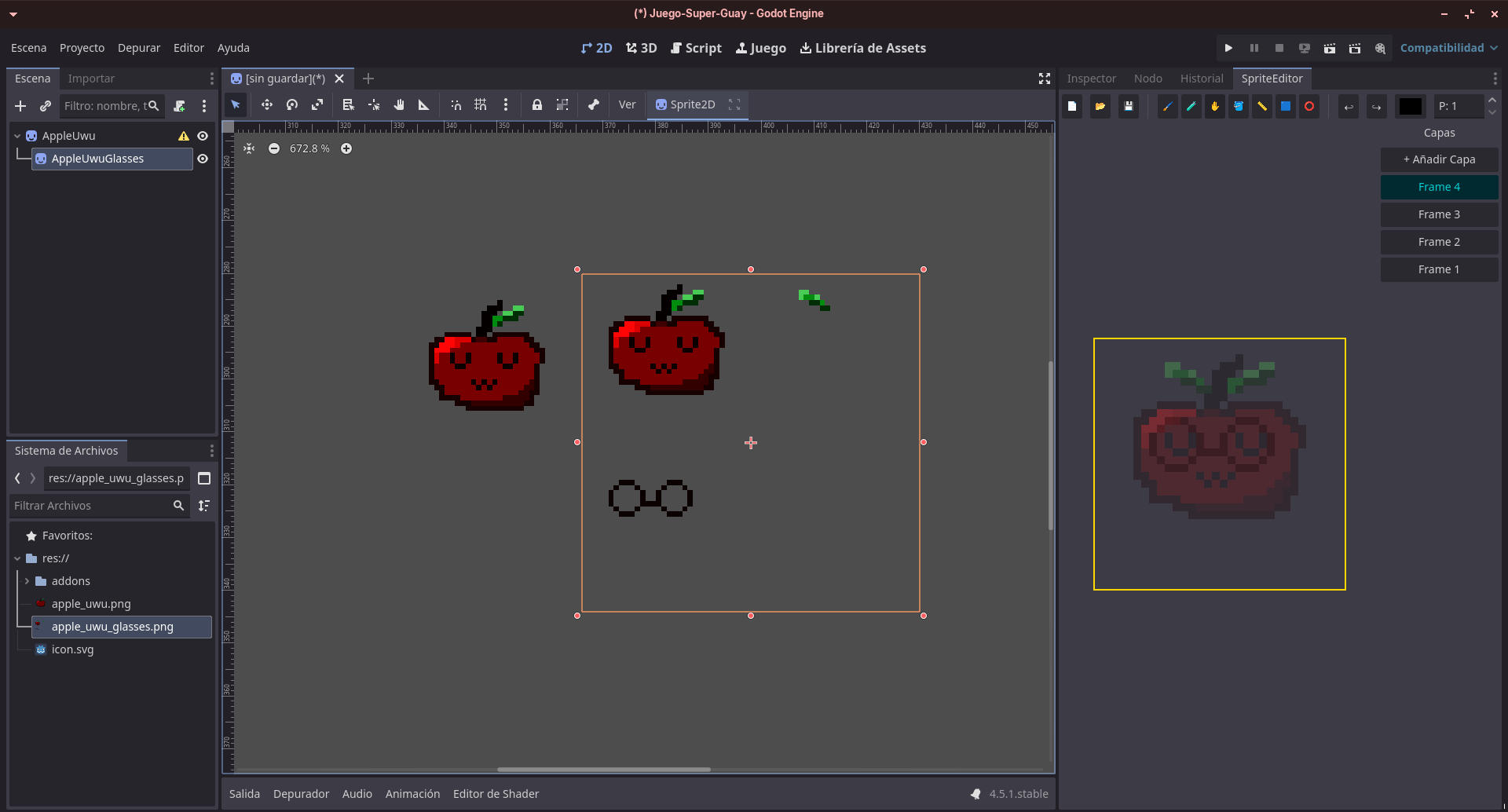Collapse the AppleUwu scene tree node

pyautogui.click(x=17, y=136)
